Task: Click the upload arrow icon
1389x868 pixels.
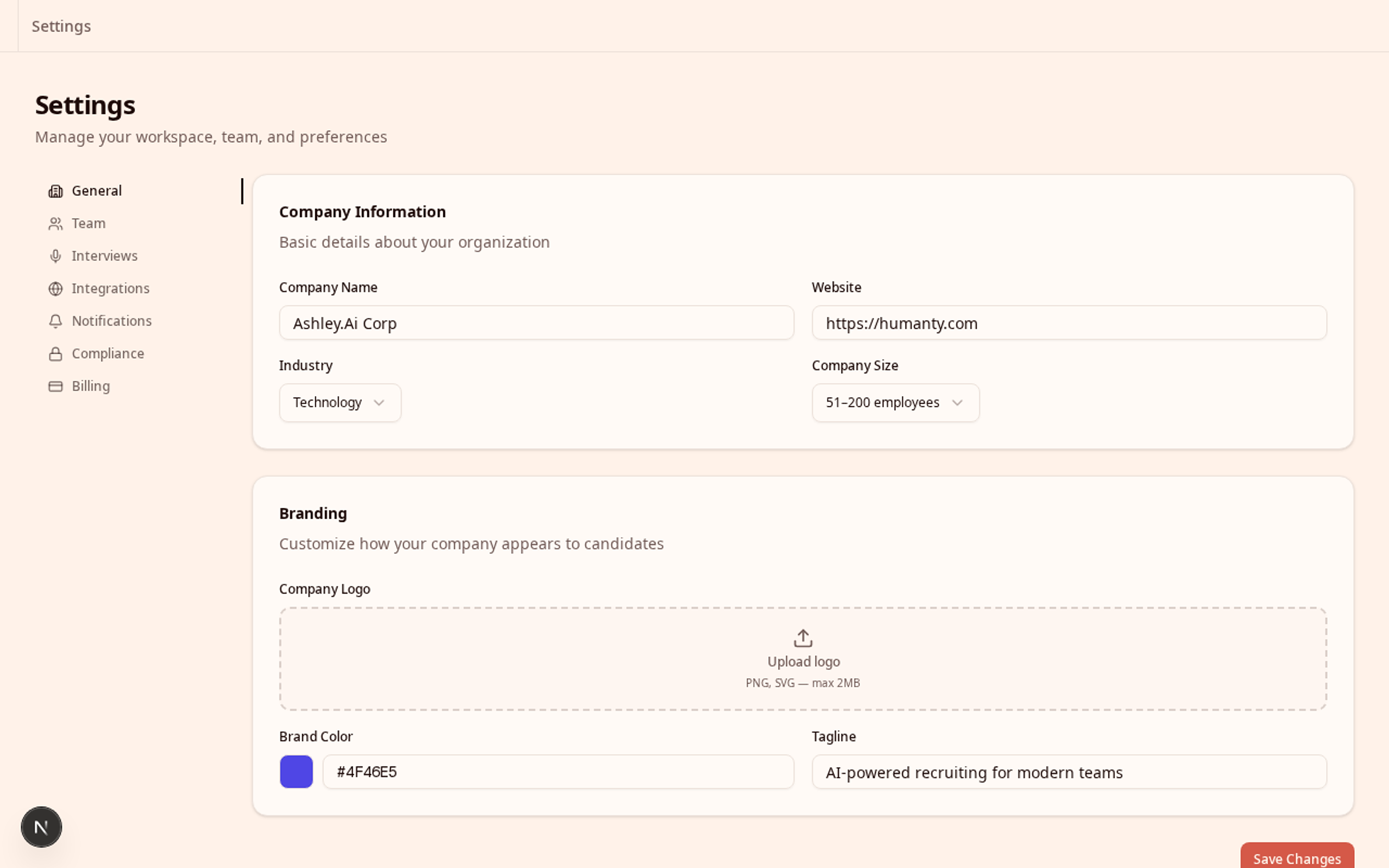Action: point(803,638)
